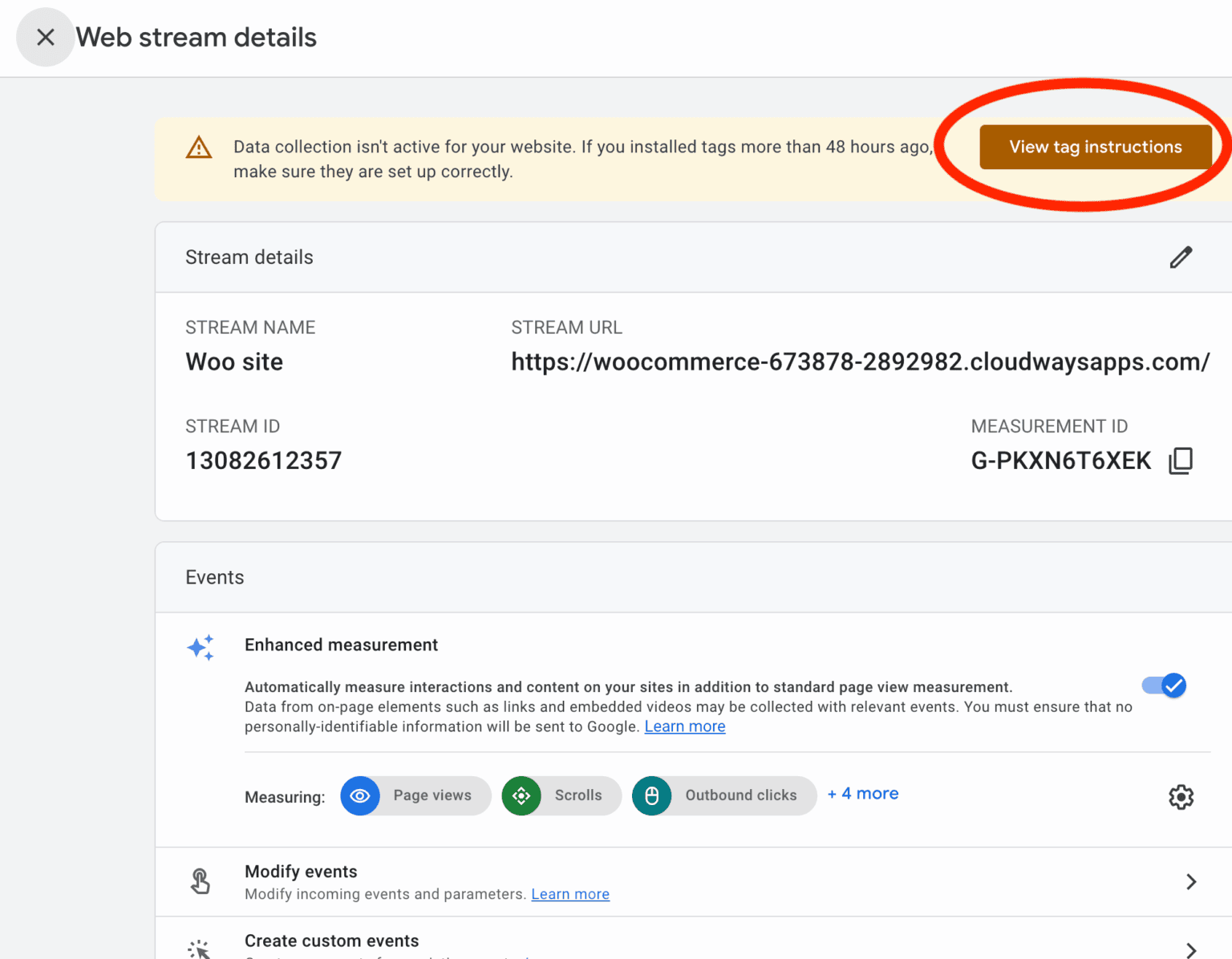This screenshot has width=1232, height=959.
Task: Open Enhanced measurement settings gear
Action: 1181,797
